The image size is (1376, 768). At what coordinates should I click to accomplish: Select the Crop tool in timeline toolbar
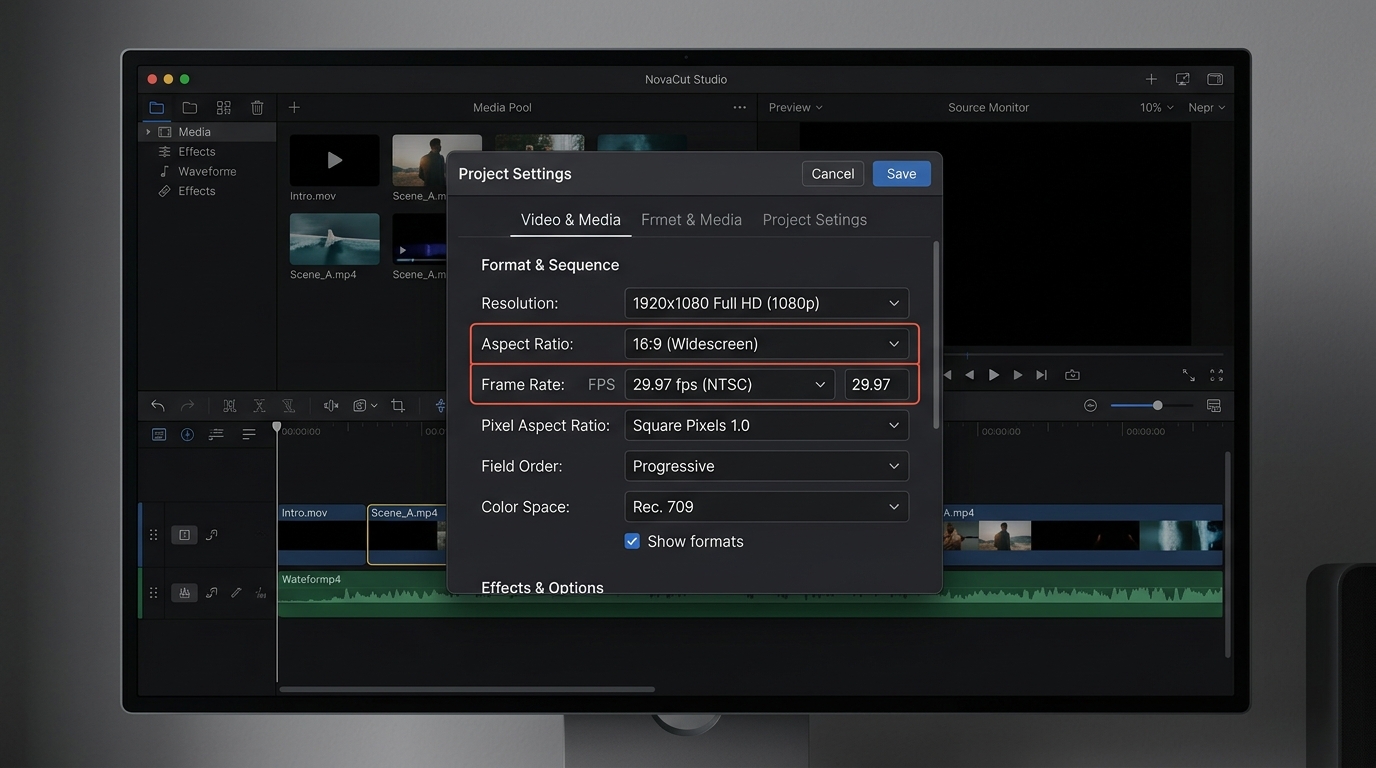398,405
